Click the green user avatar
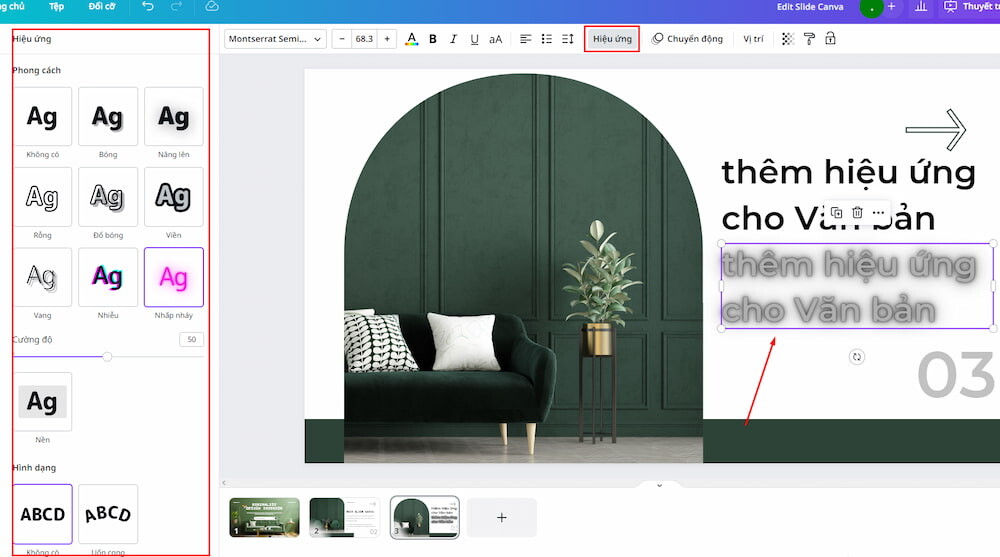Viewport: 1000px width, 557px height. pyautogui.click(x=871, y=7)
